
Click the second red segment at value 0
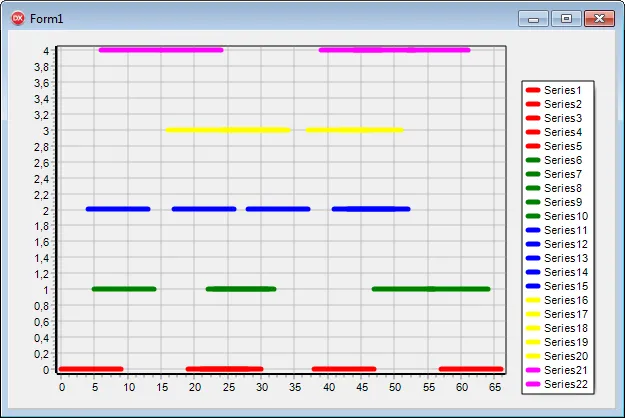224,369
